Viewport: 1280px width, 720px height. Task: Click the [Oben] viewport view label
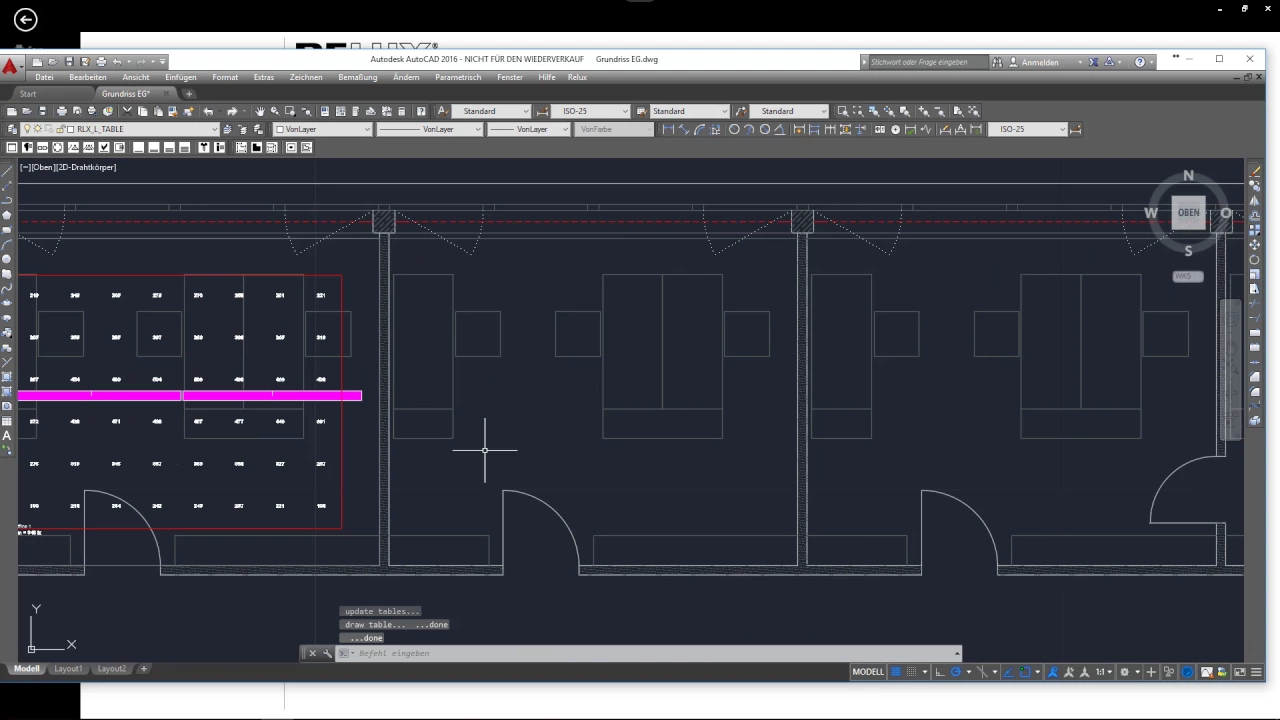(41, 167)
